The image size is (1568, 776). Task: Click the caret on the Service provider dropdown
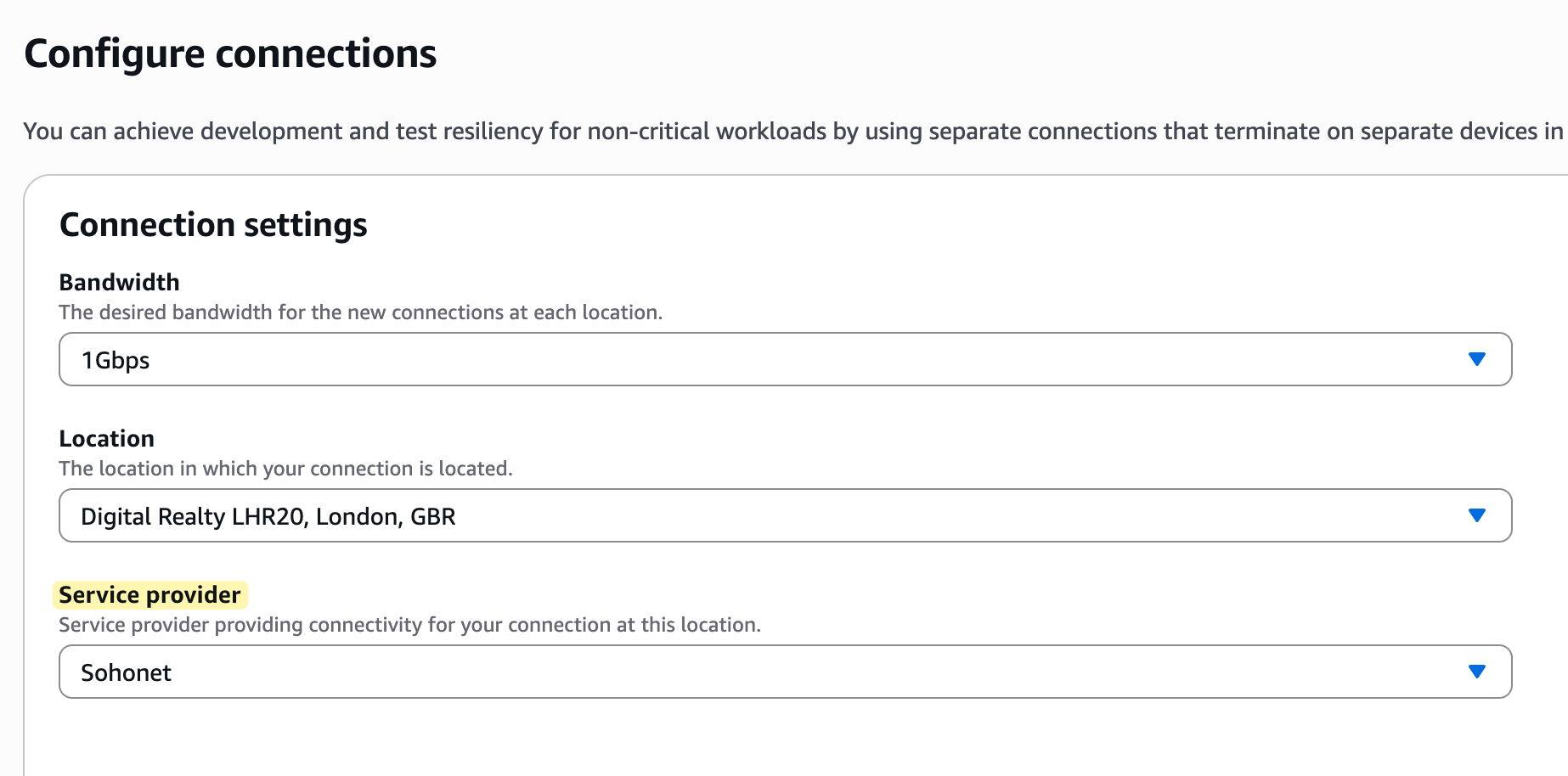pyautogui.click(x=1475, y=671)
